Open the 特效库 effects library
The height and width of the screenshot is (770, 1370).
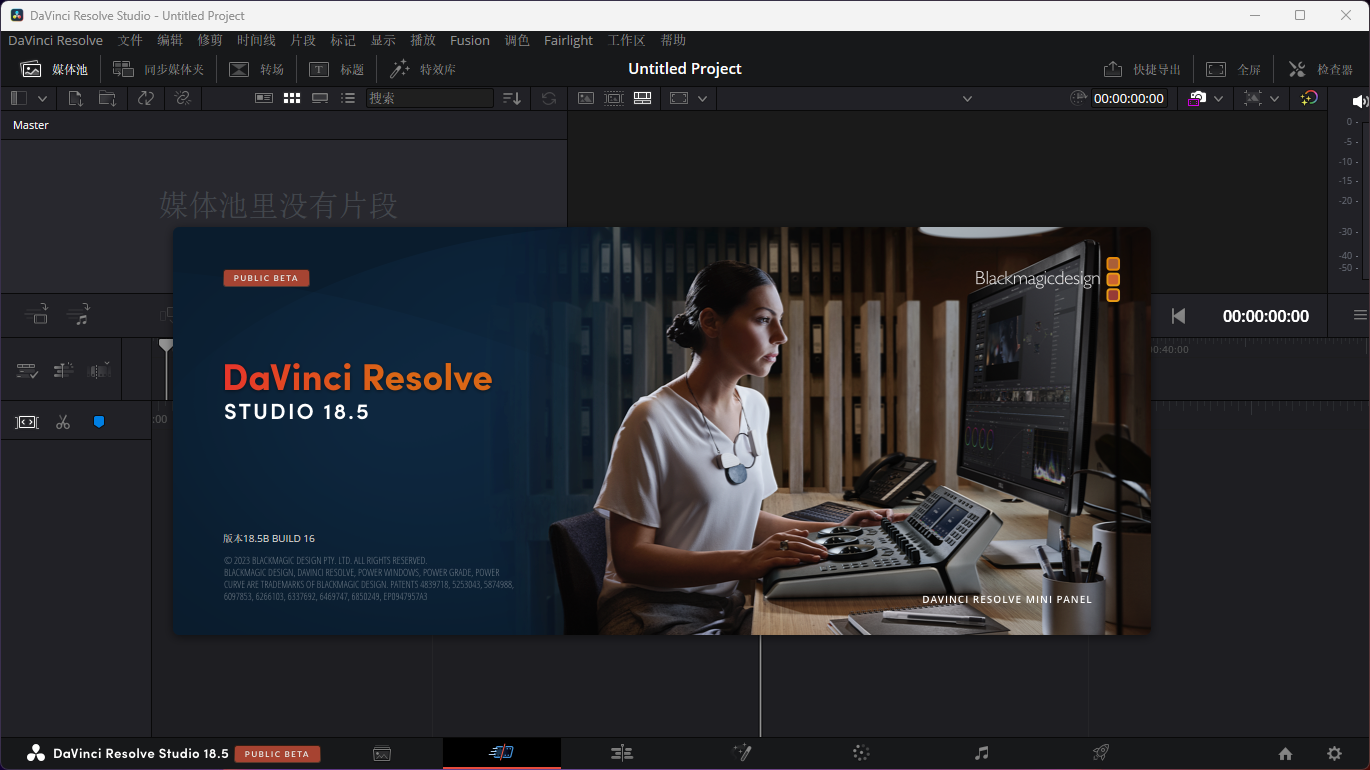423,69
